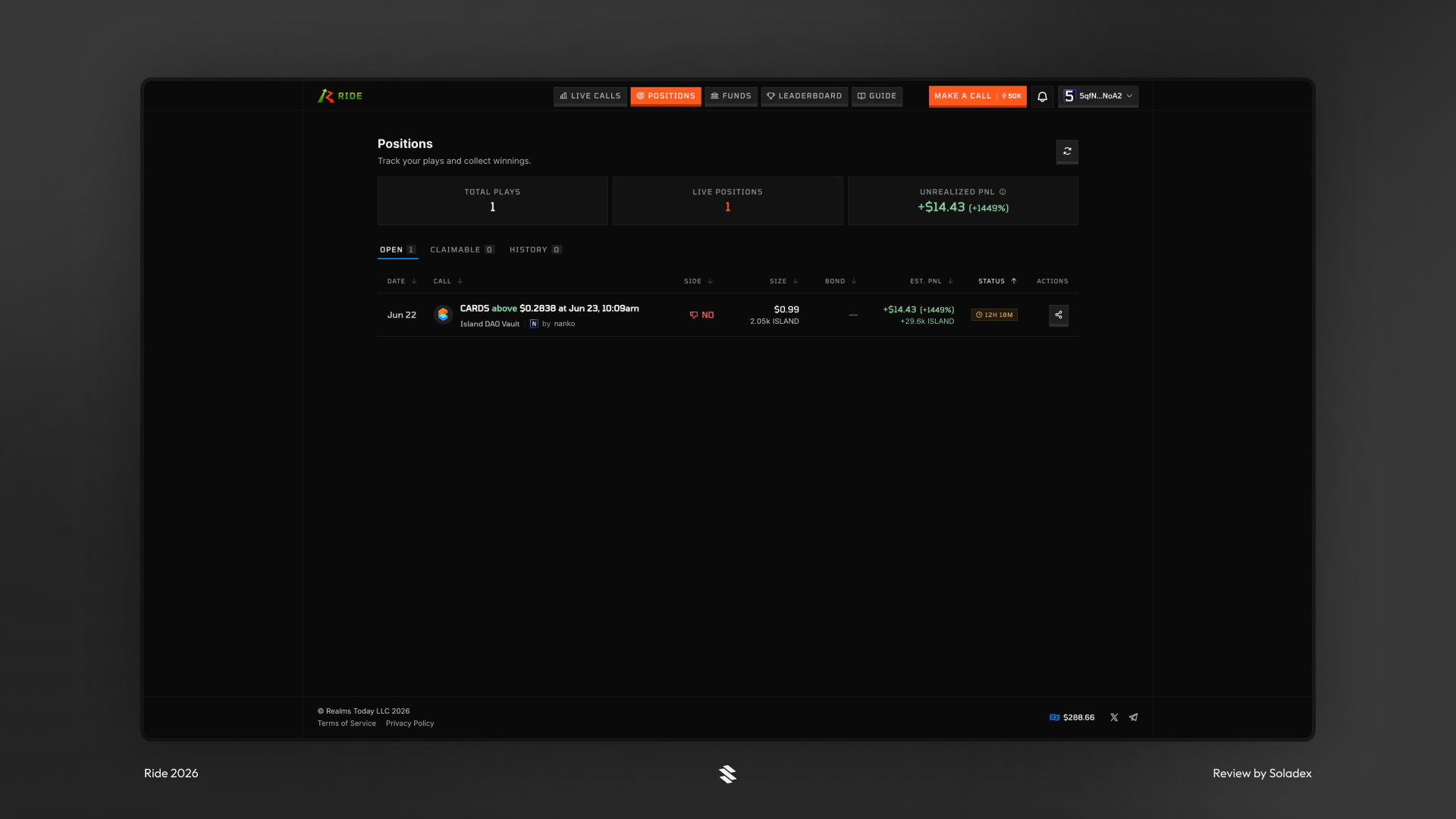The height and width of the screenshot is (819, 1456).
Task: Switch to the Open tab
Action: pos(397,249)
